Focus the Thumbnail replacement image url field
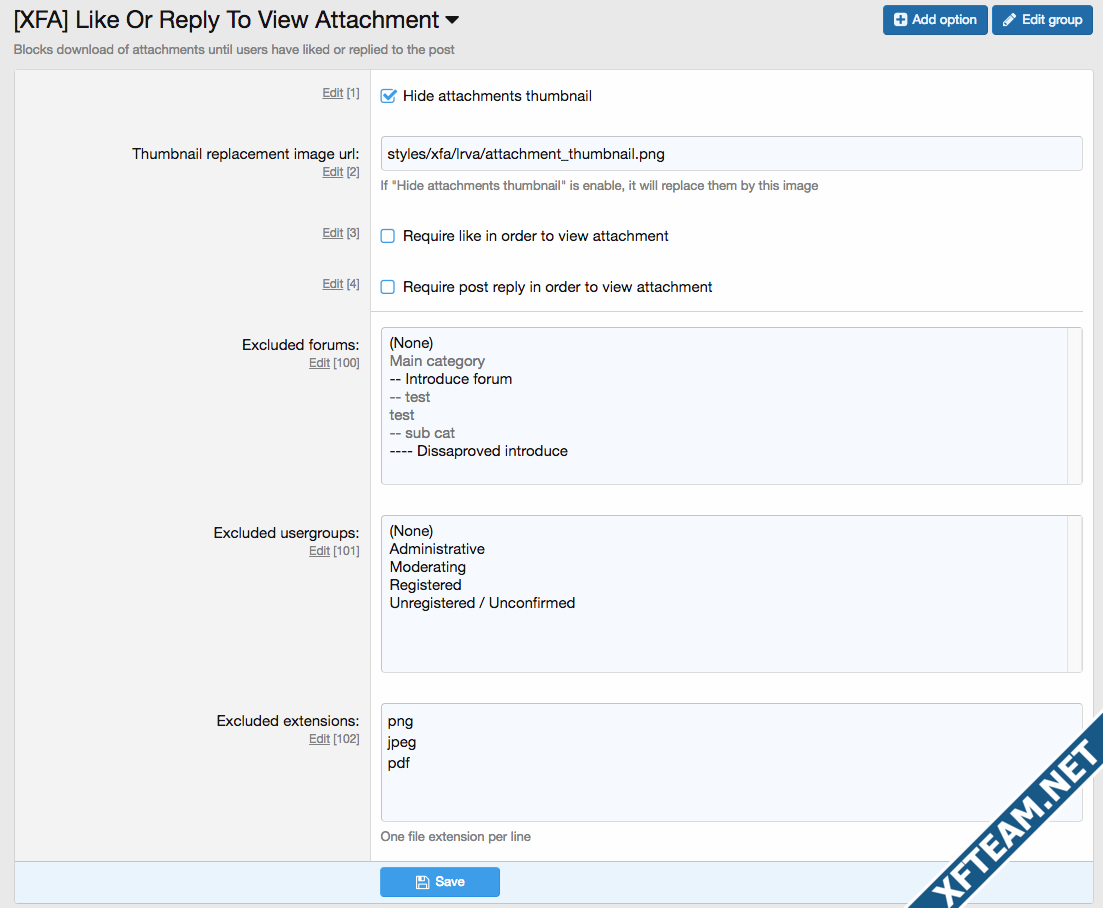 coord(731,153)
